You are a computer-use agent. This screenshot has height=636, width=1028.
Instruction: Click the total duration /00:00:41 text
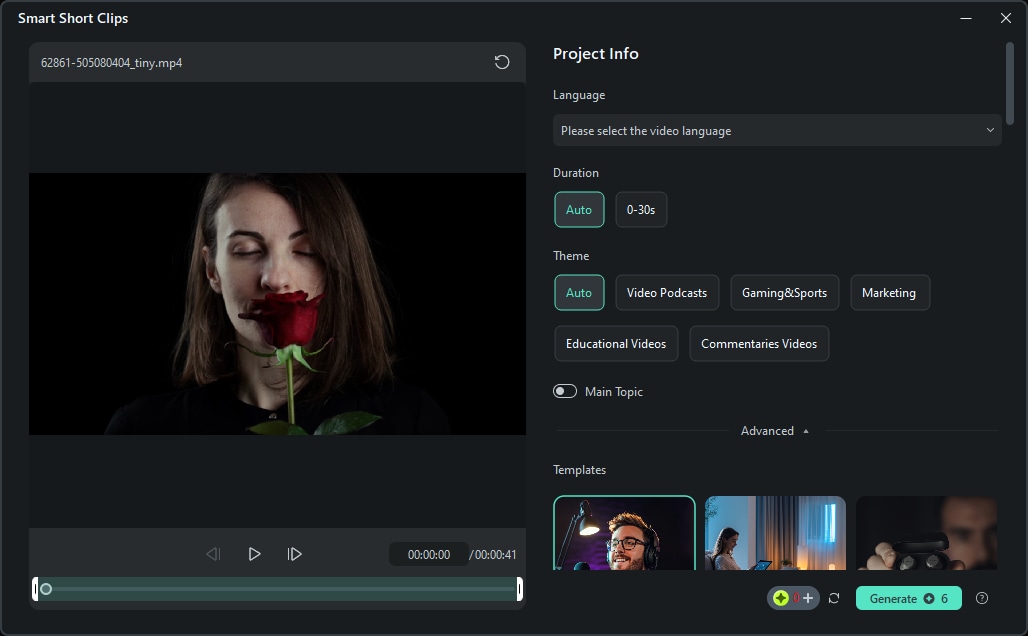[492, 555]
